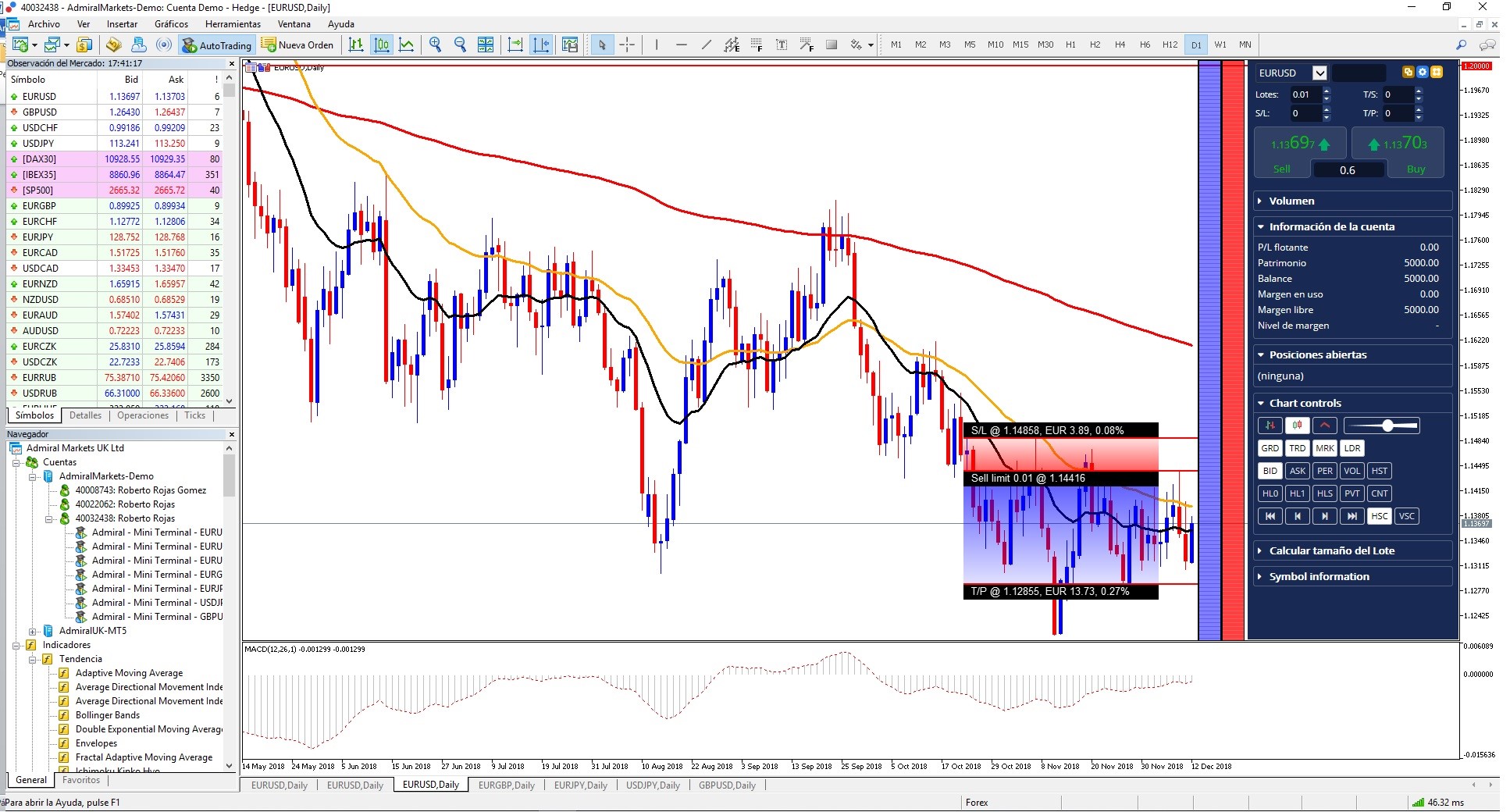
Task: Click the chart auto-scroll icon
Action: [515, 45]
